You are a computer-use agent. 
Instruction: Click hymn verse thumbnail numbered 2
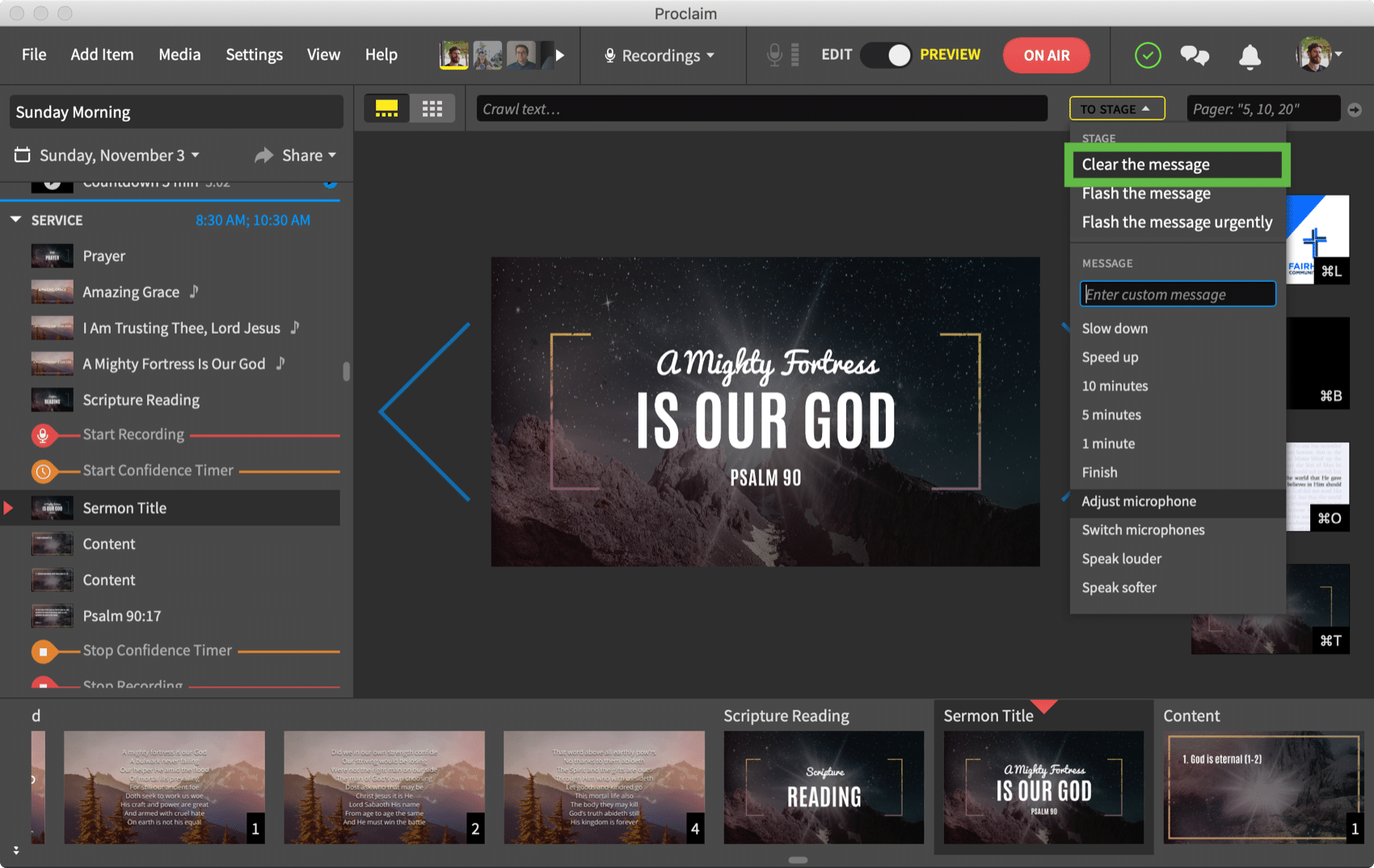click(384, 787)
